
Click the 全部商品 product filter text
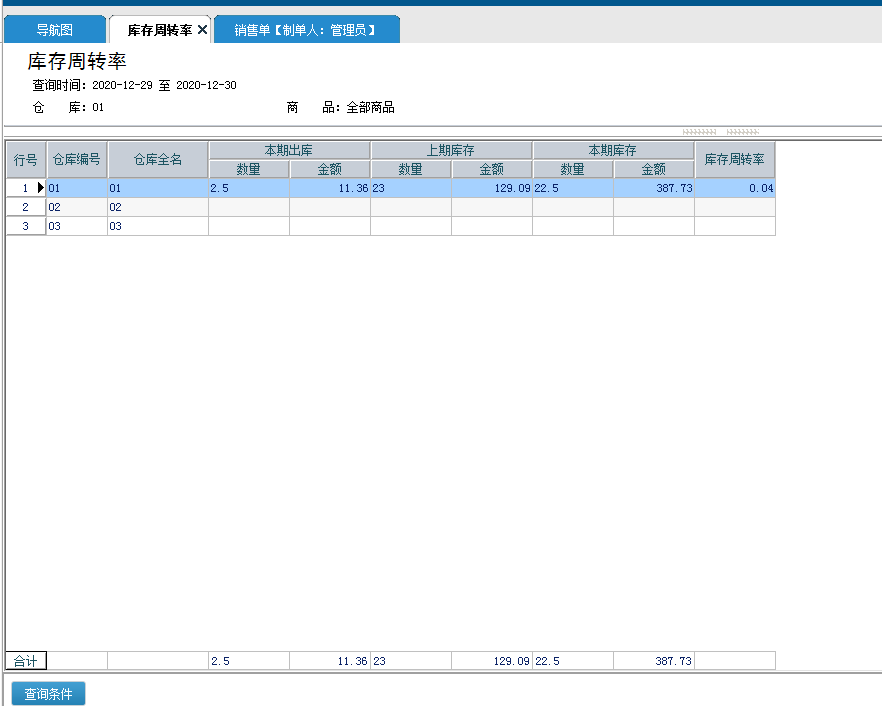(x=370, y=107)
